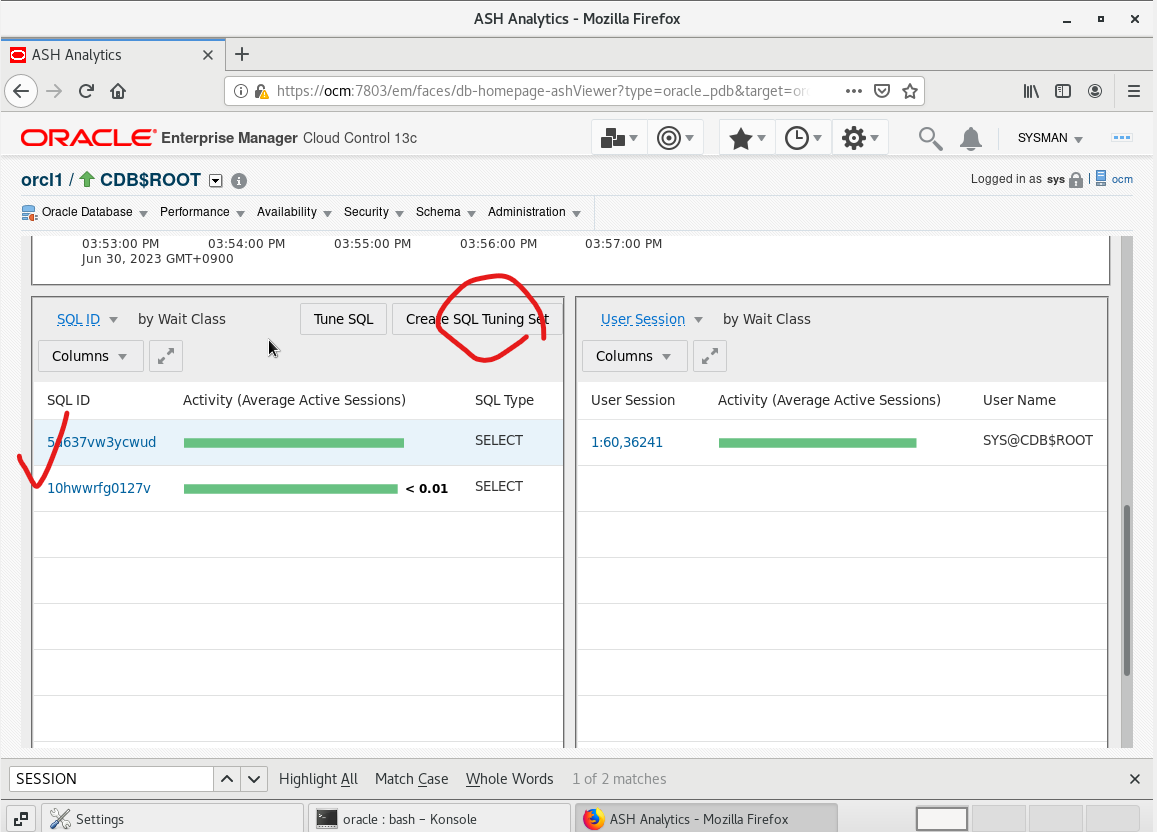Open the History clock menu
This screenshot has width=1157, height=832.
click(803, 138)
